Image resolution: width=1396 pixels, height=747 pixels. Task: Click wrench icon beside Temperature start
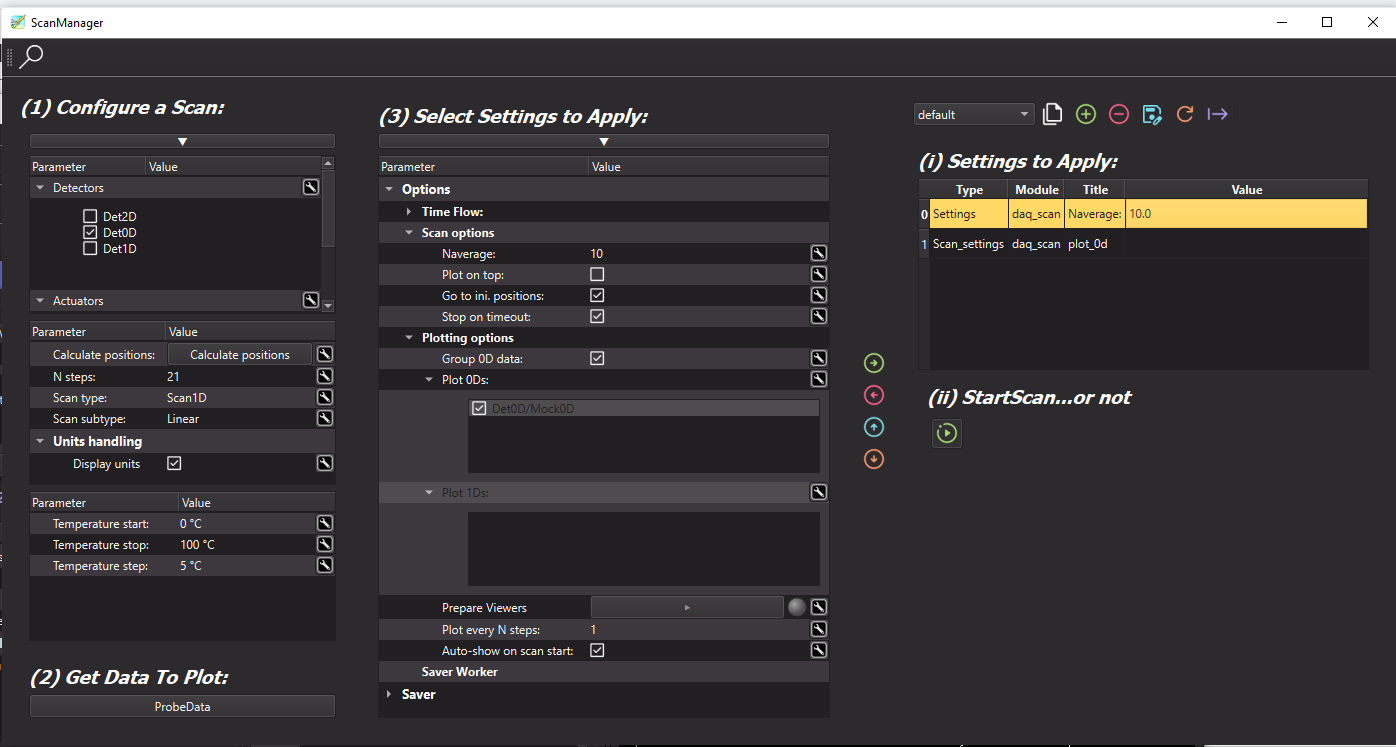pos(325,523)
